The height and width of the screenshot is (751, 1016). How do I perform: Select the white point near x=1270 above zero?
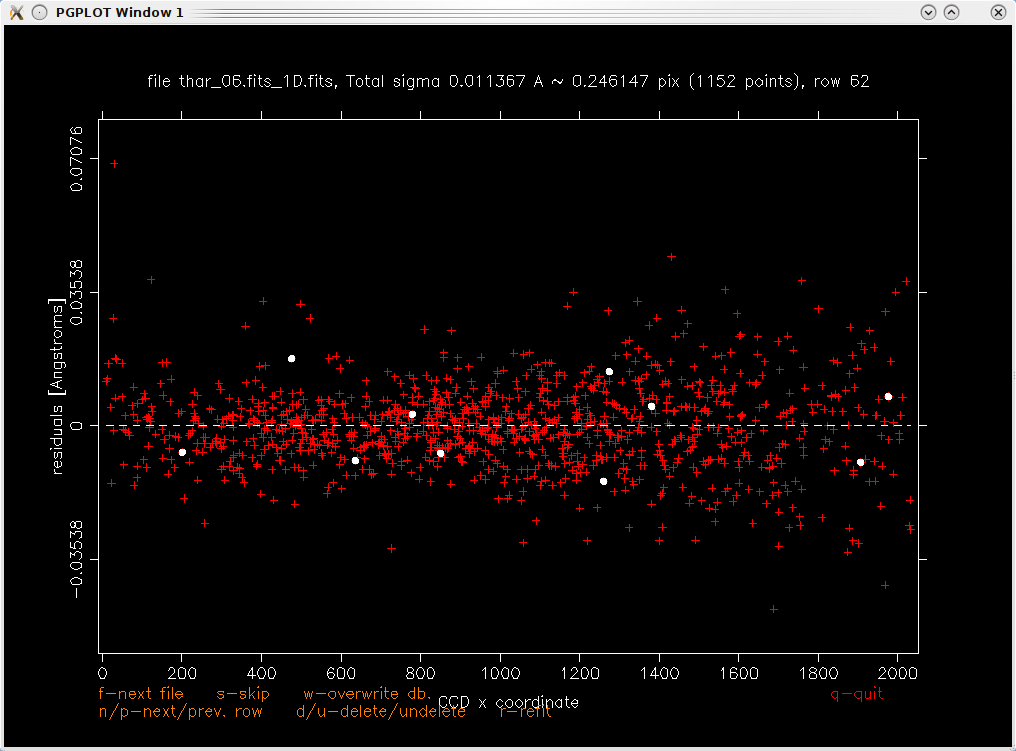click(609, 372)
